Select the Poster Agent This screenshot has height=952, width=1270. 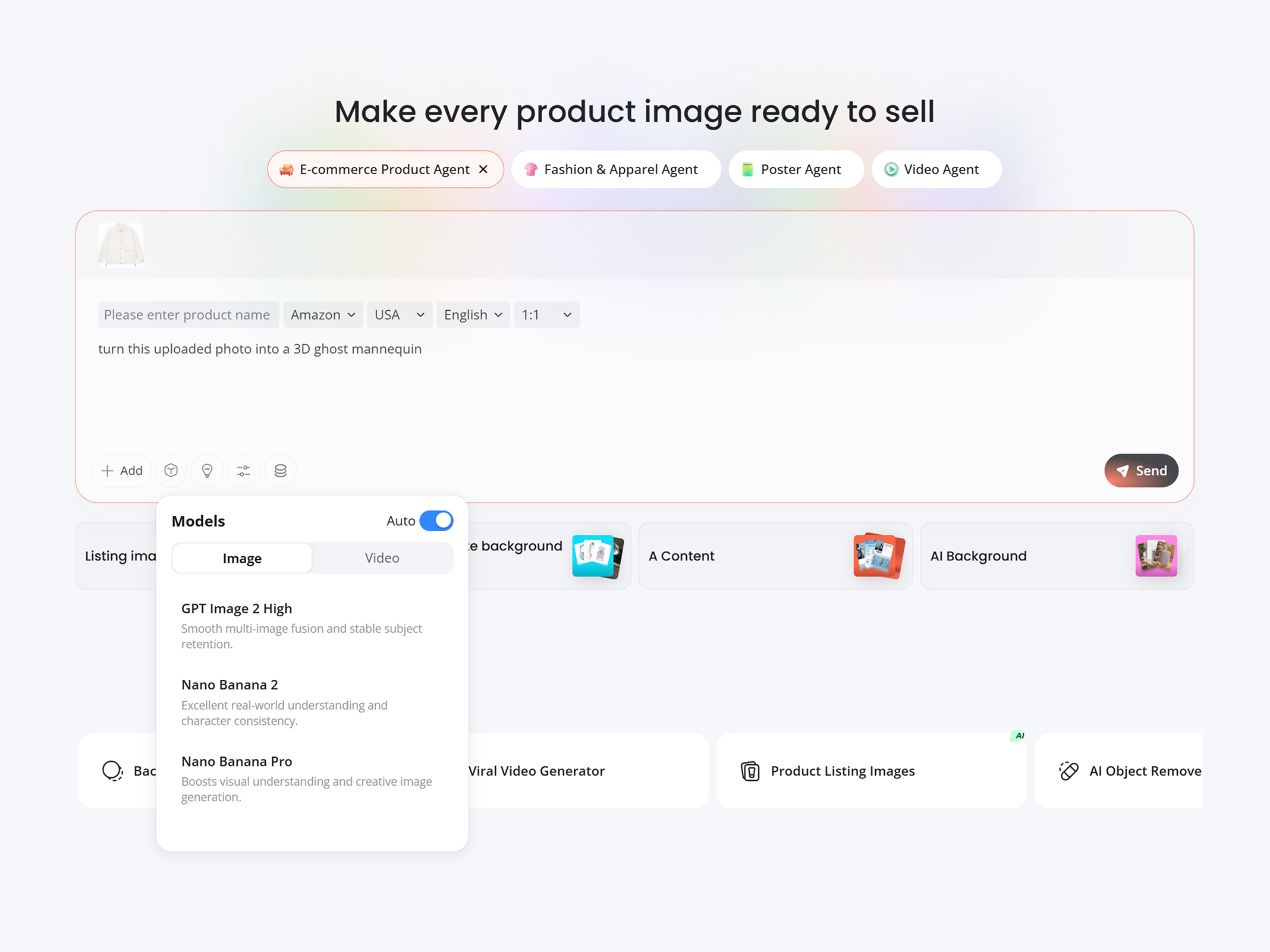click(x=796, y=169)
